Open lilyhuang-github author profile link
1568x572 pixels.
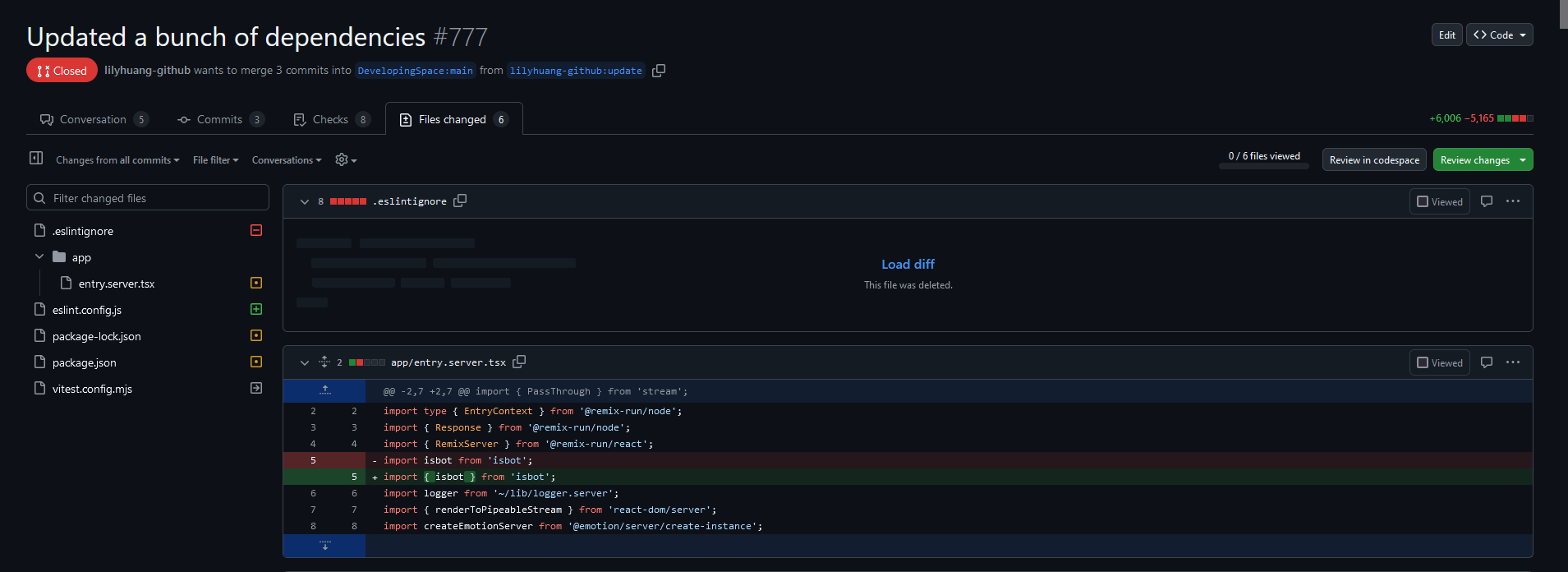pos(147,71)
